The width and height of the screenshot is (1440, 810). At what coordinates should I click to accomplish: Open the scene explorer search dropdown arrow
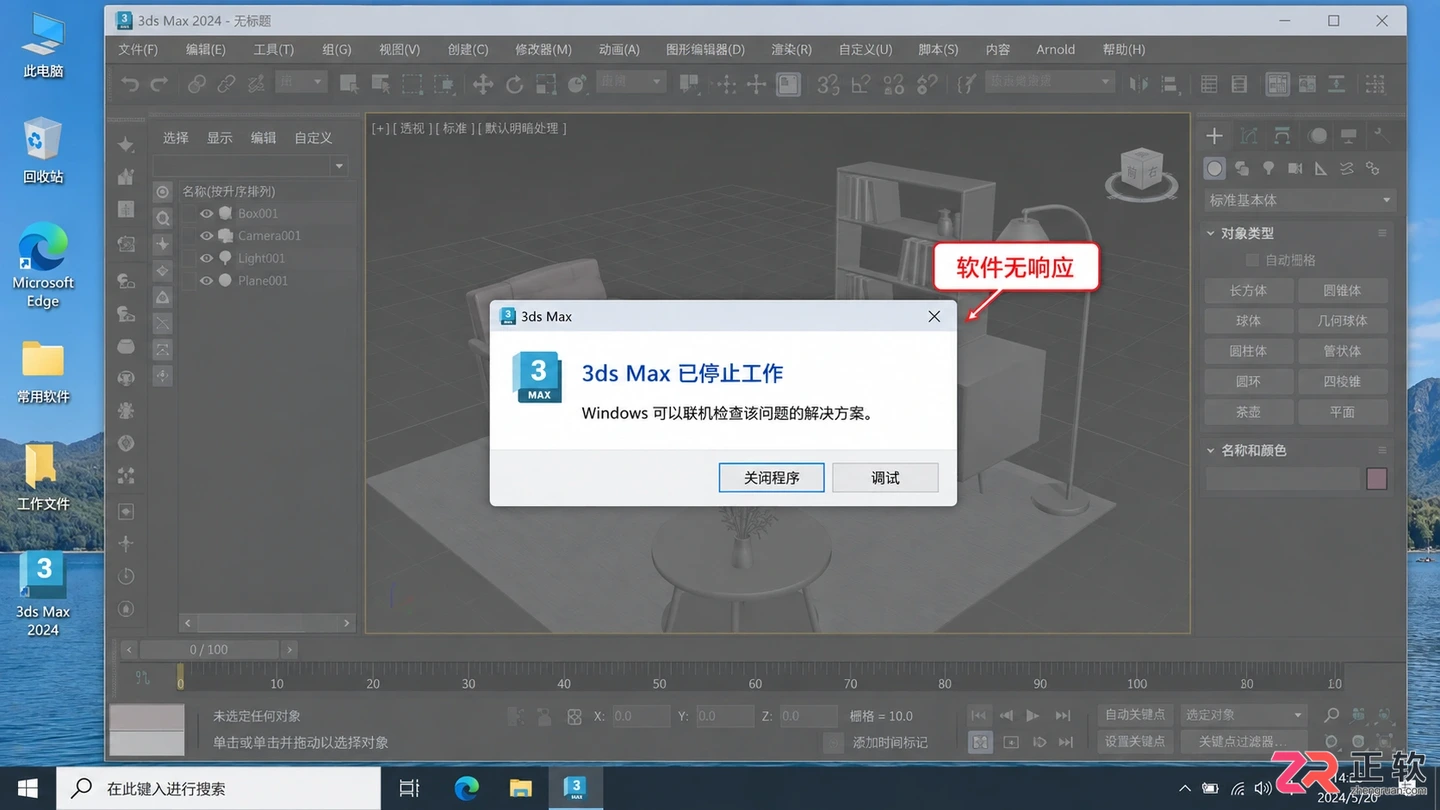tap(340, 166)
